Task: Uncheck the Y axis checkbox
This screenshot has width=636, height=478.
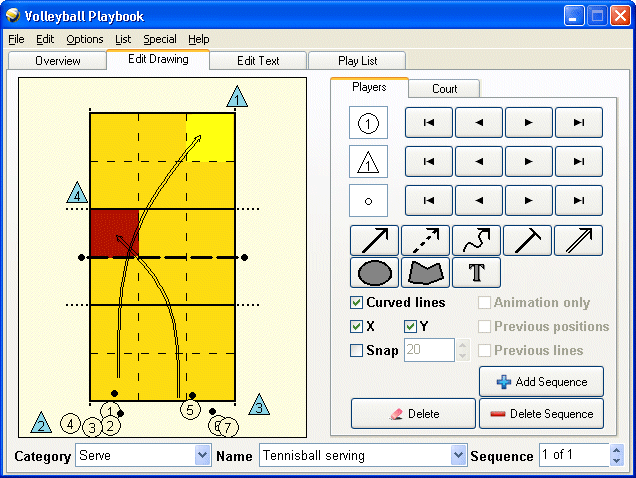Action: pos(411,327)
